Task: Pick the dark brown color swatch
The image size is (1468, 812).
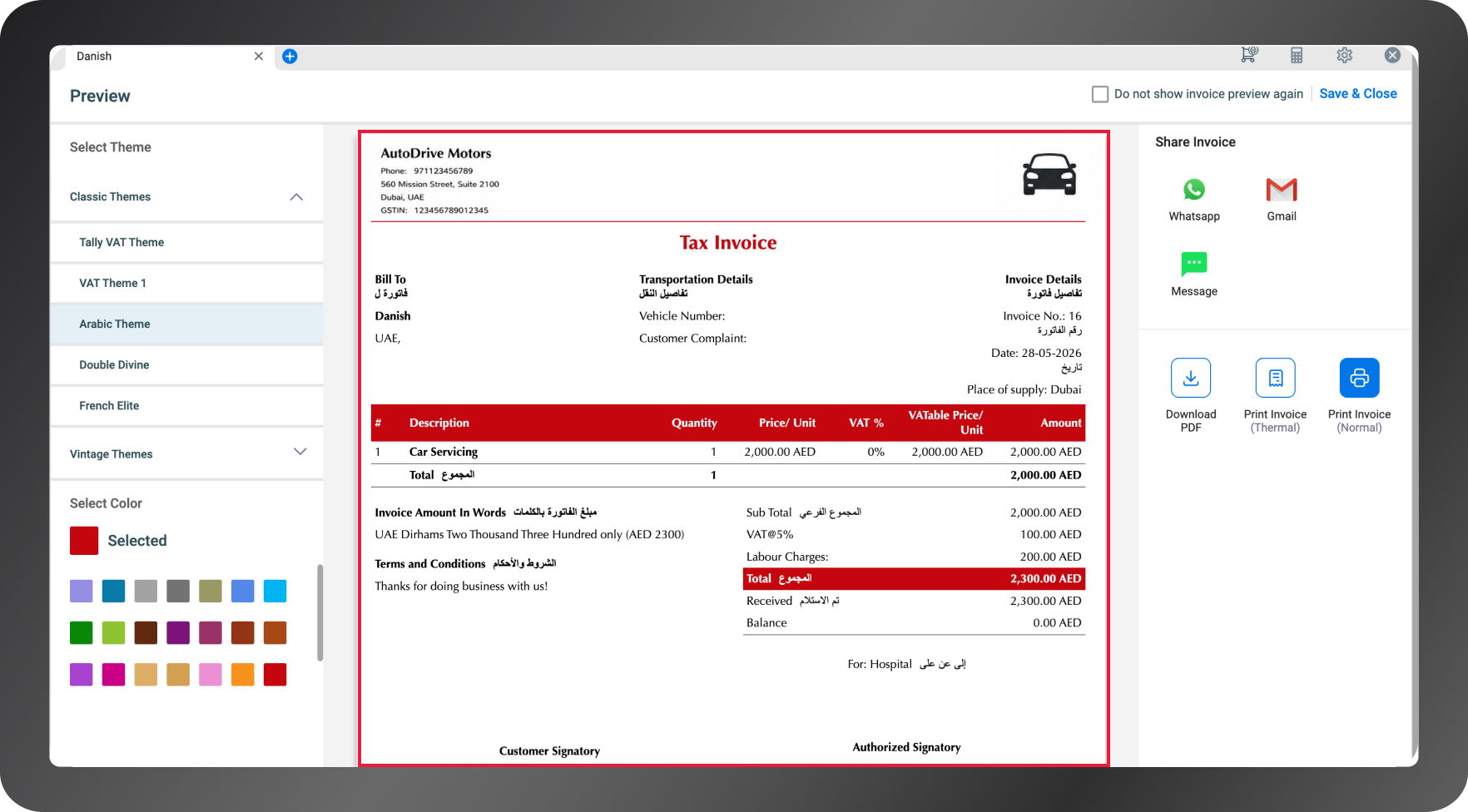Action: click(x=146, y=632)
